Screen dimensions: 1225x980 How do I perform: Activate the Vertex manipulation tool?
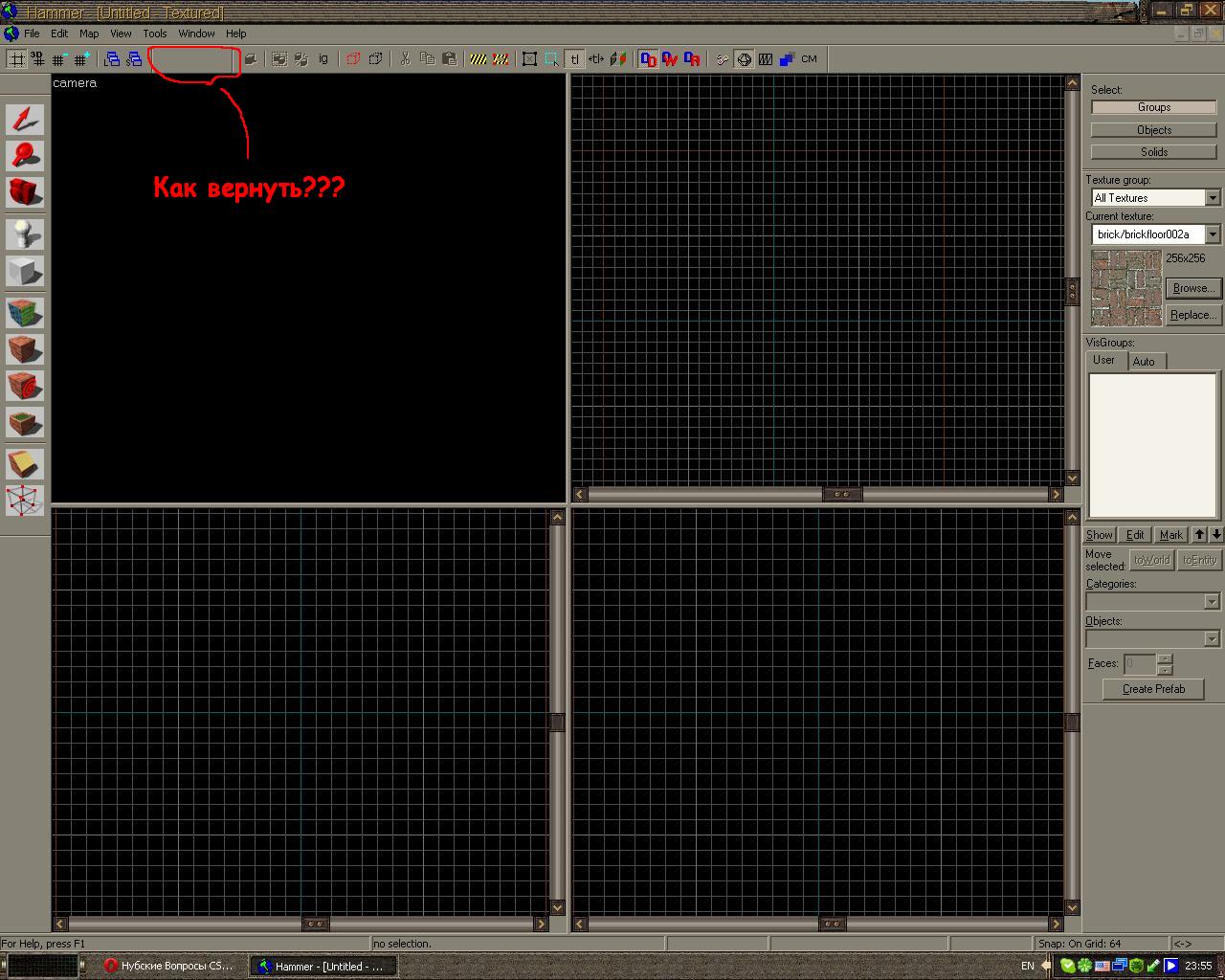pyautogui.click(x=25, y=501)
